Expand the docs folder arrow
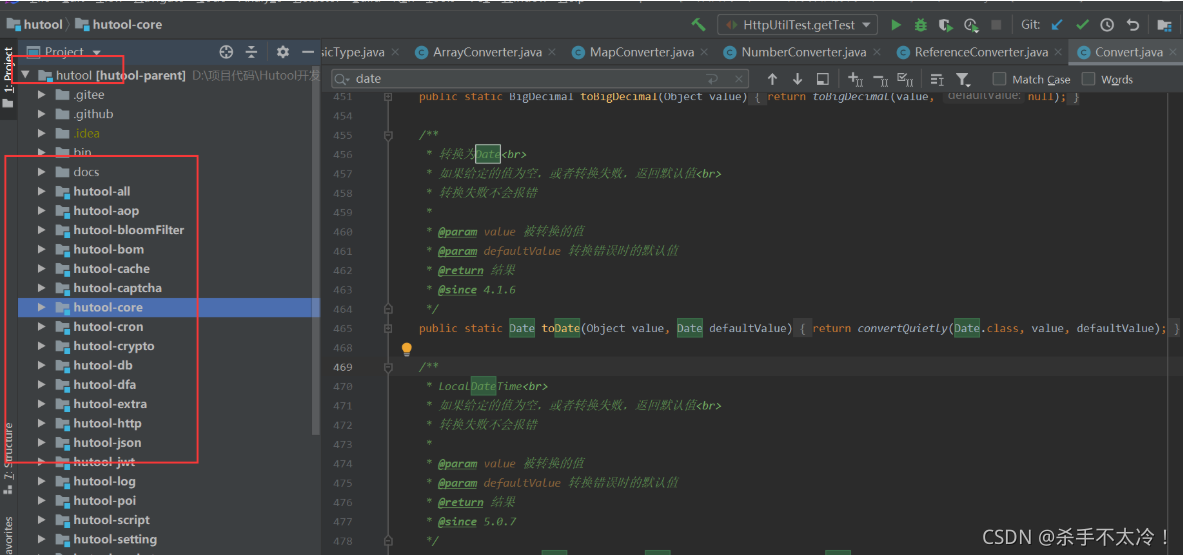The image size is (1183, 556). [x=41, y=172]
